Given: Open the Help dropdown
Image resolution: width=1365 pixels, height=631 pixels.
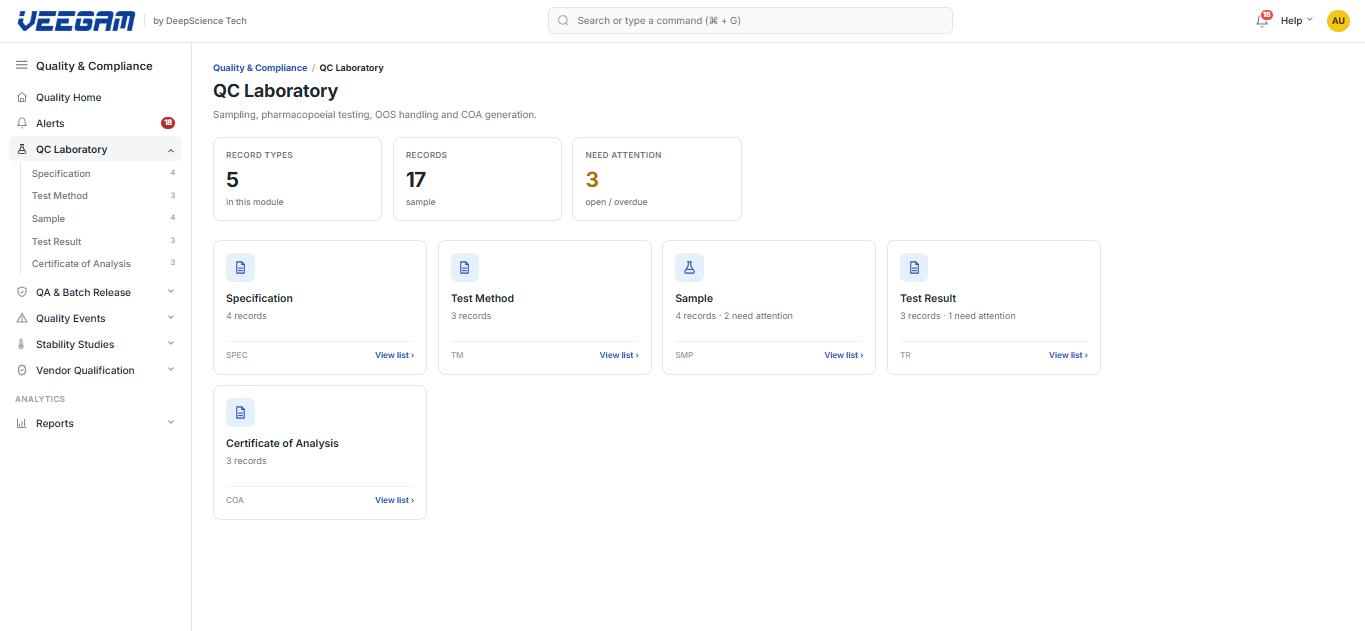Looking at the screenshot, I should (x=1297, y=20).
